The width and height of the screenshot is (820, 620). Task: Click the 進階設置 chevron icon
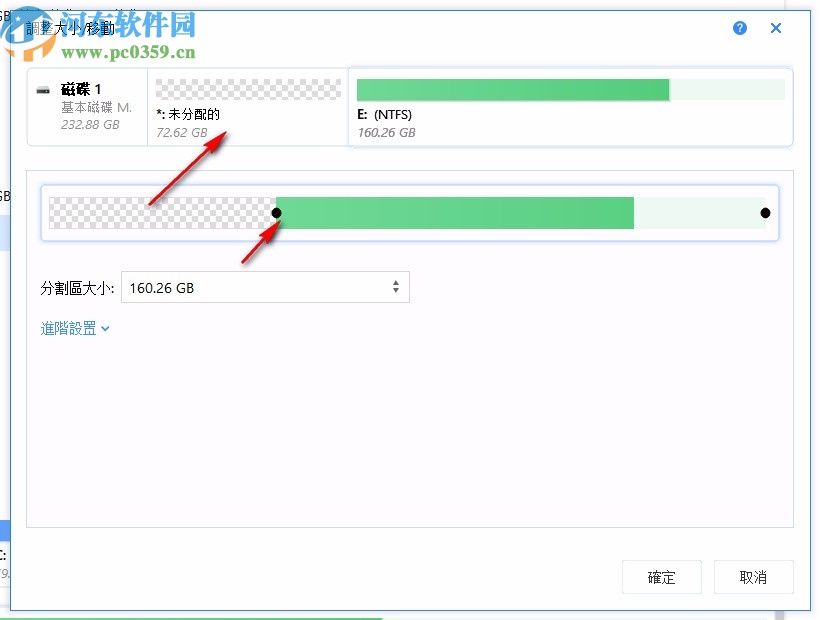pos(105,328)
